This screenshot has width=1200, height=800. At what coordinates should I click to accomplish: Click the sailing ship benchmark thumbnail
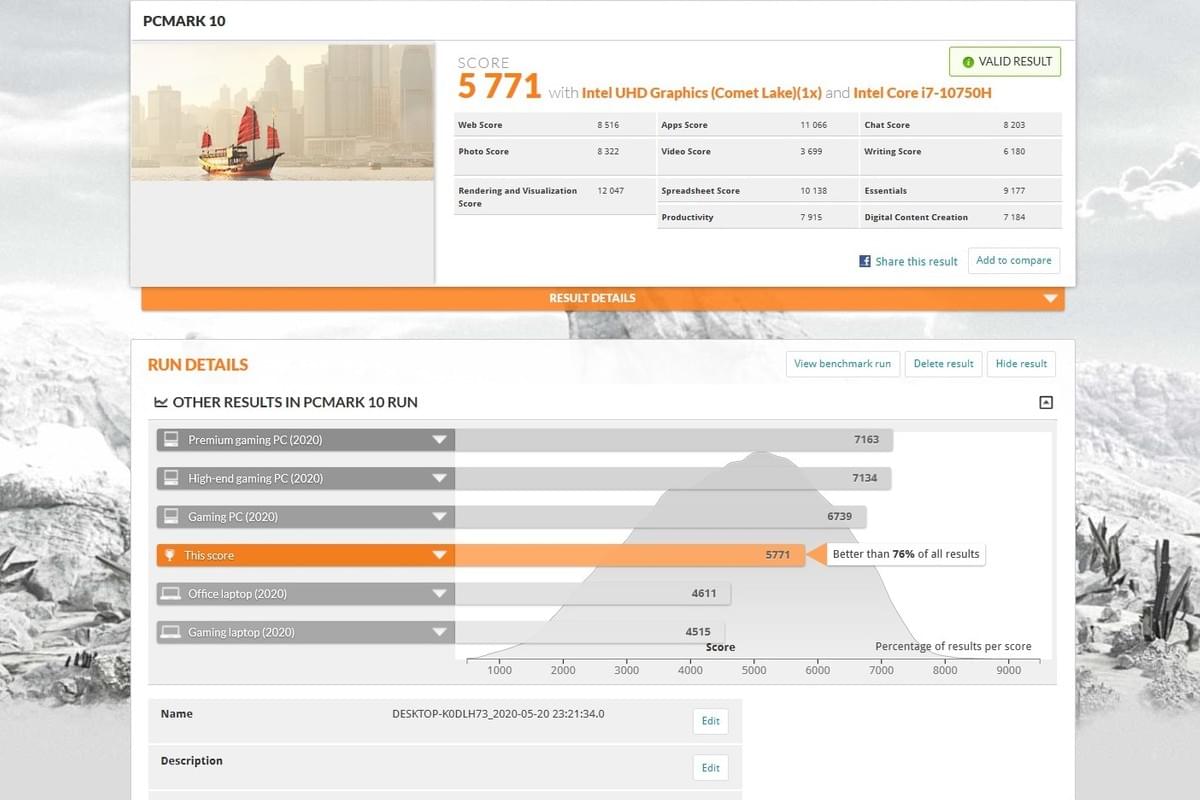[x=283, y=111]
